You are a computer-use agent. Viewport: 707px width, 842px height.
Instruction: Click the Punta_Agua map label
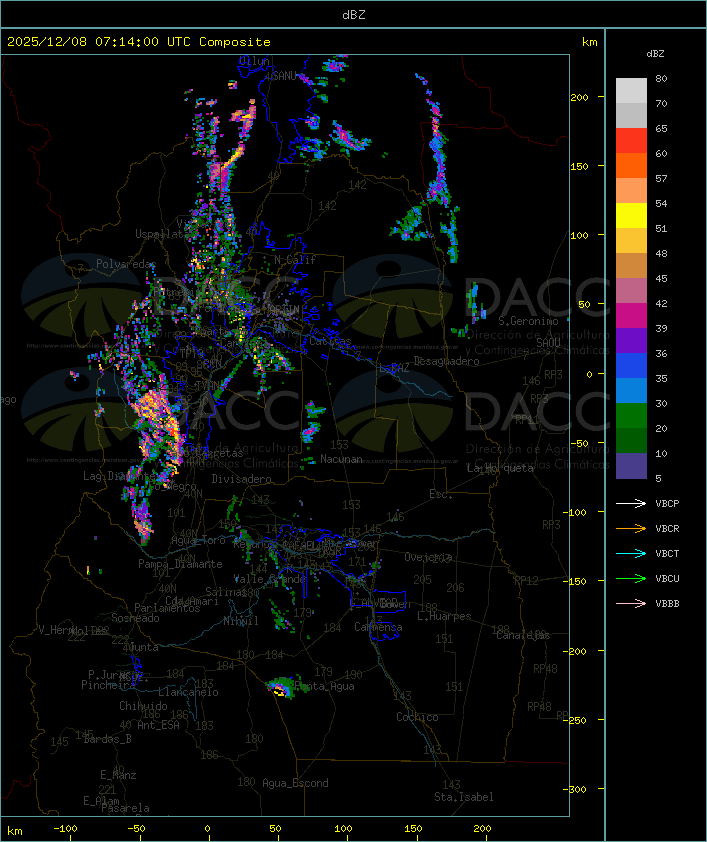[x=325, y=686]
